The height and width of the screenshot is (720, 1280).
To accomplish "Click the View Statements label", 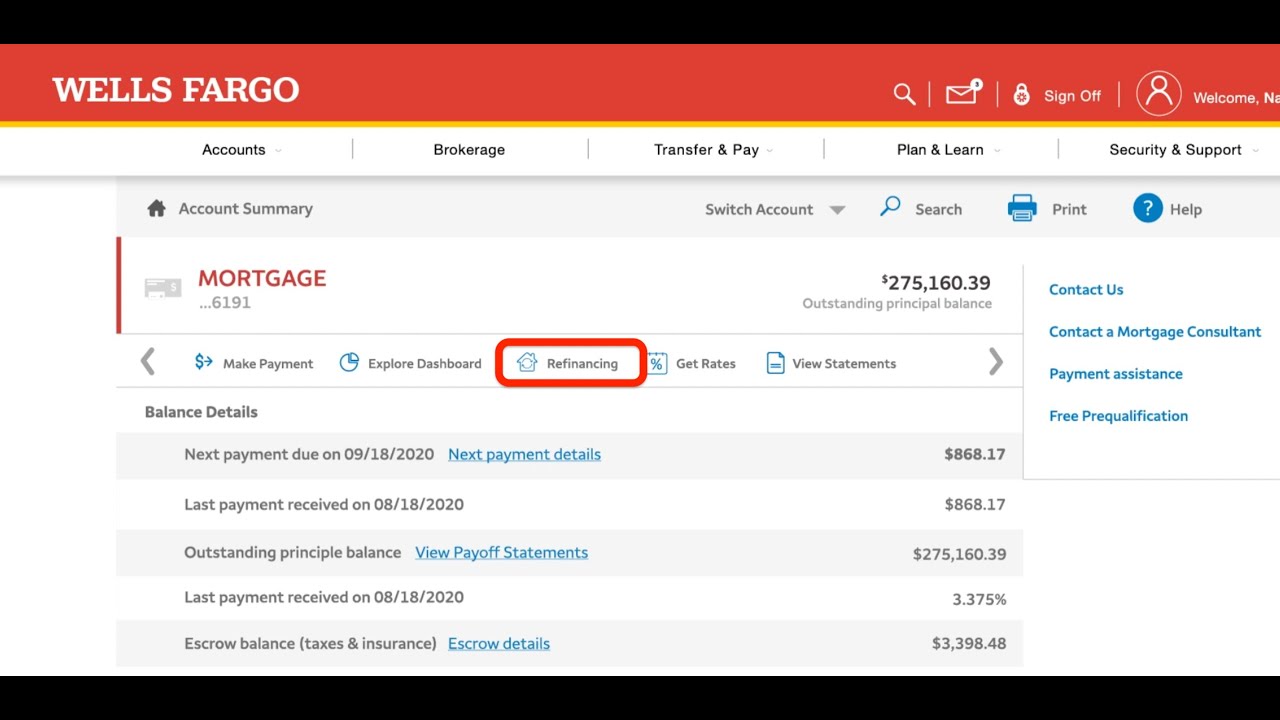I will click(x=844, y=364).
